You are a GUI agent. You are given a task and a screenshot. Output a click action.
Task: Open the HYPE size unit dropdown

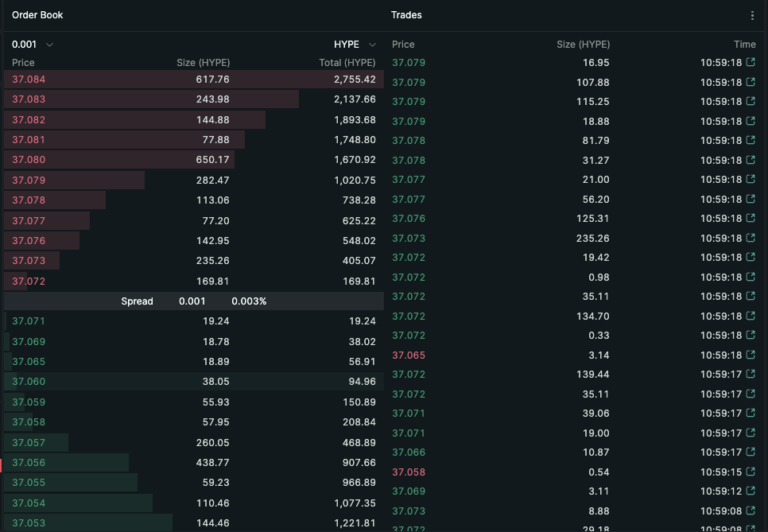click(x=354, y=44)
